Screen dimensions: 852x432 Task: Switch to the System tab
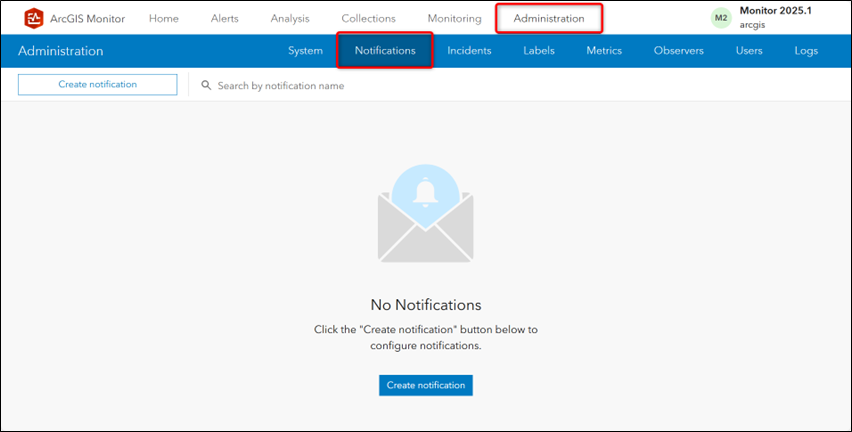[305, 51]
